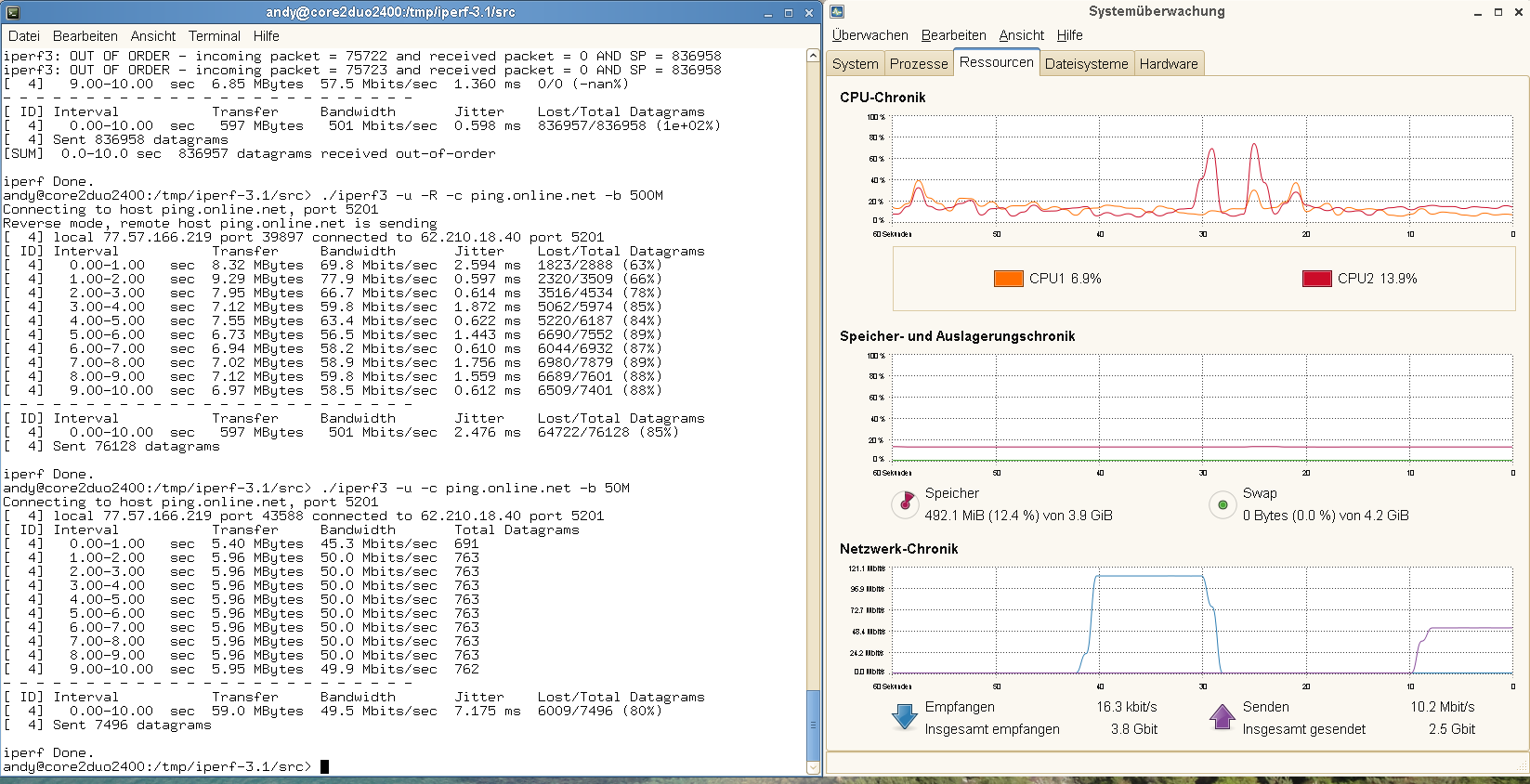Click the 492.1 MiB memory usage value
The width and height of the screenshot is (1530, 784).
click(x=1018, y=516)
